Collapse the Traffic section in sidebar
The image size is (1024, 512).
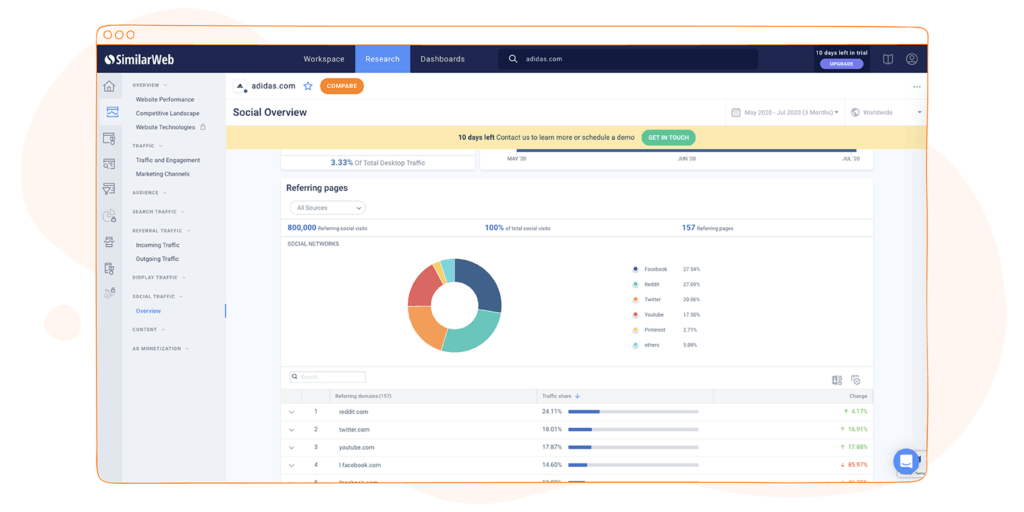pos(147,146)
